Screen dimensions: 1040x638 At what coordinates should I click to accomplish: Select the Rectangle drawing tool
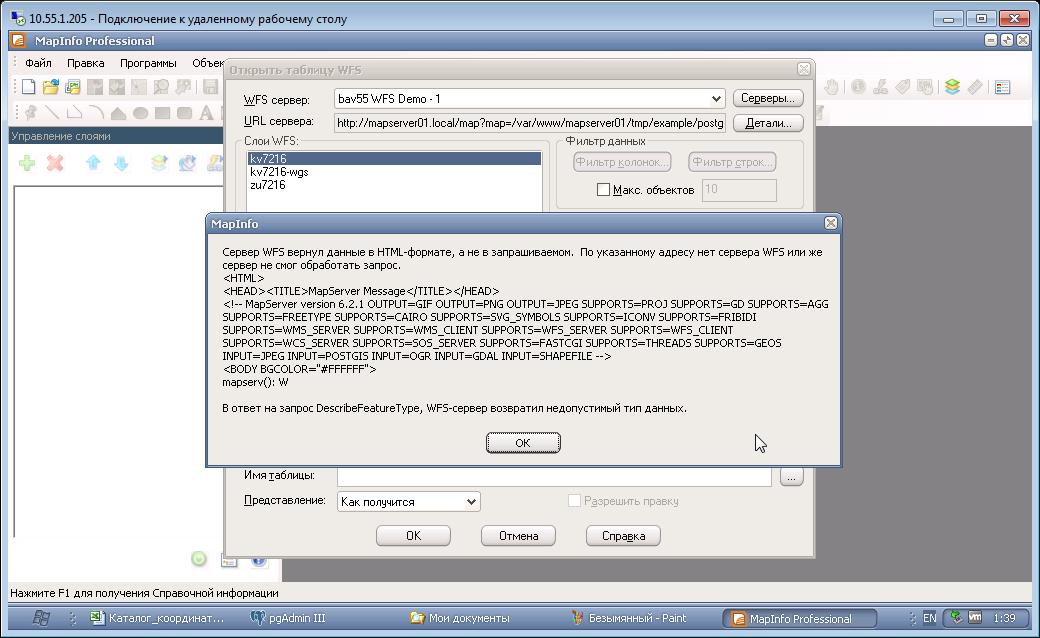(x=162, y=113)
